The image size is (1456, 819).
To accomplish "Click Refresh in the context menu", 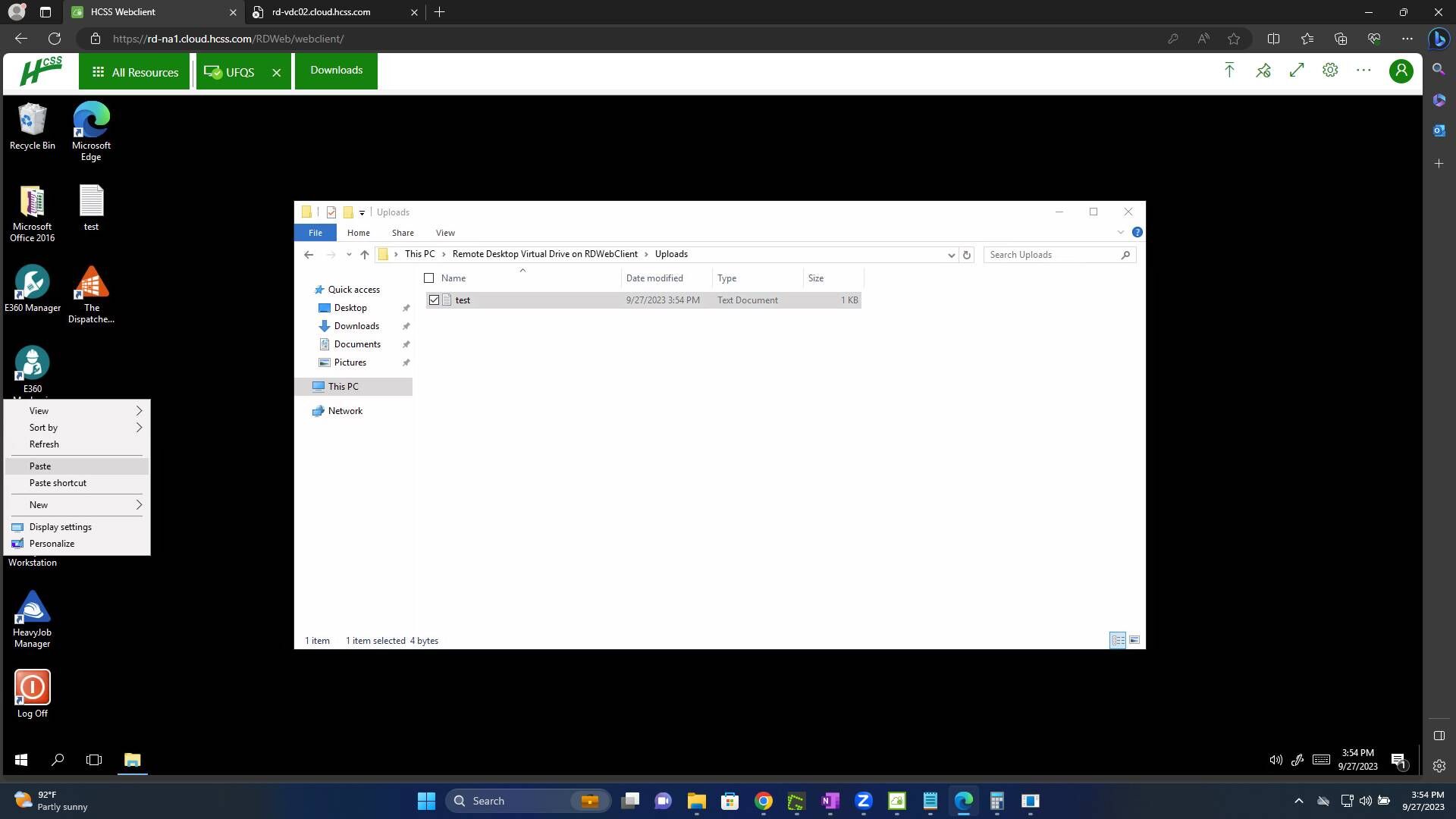I will click(43, 444).
